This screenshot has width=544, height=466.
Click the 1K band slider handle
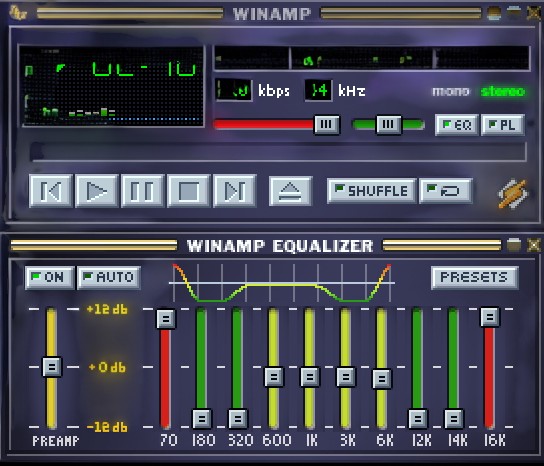tap(309, 377)
